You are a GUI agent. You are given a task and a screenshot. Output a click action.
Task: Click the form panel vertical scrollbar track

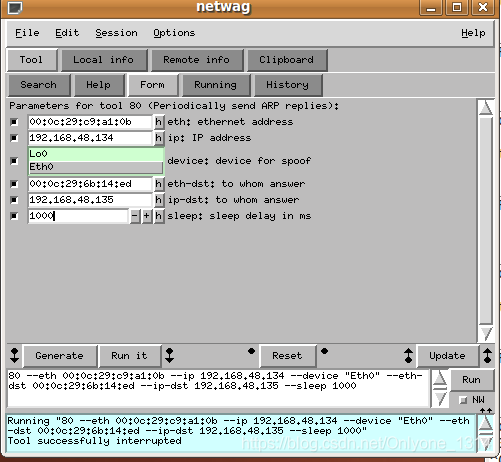(x=486, y=220)
